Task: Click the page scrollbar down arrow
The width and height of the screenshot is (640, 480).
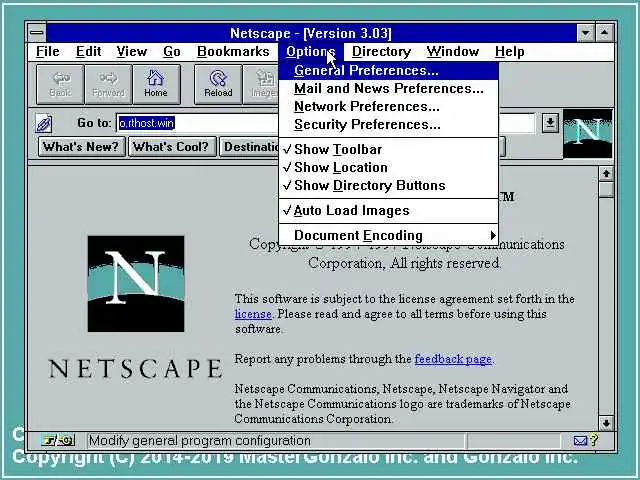Action: 606,423
